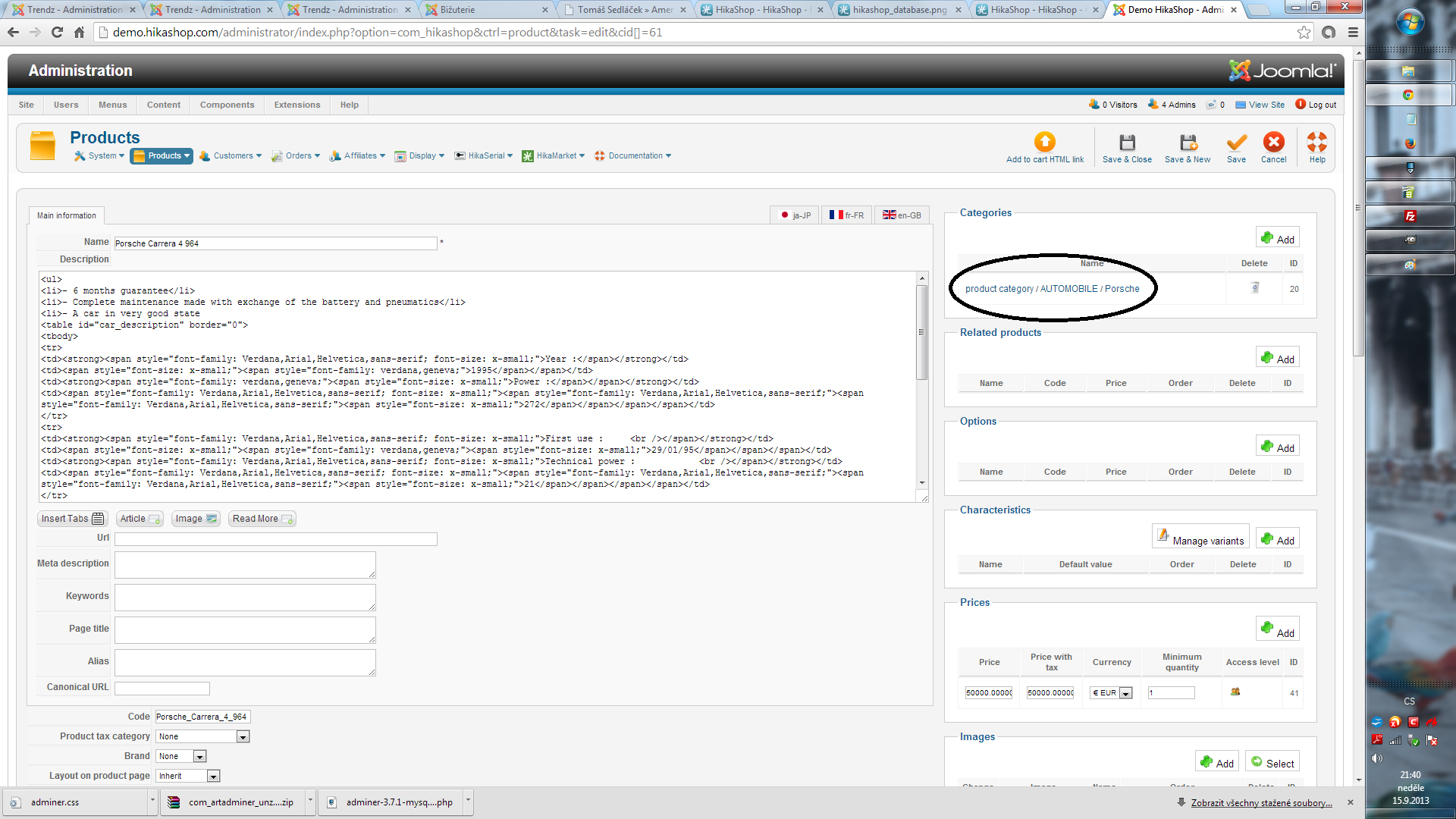This screenshot has height=819, width=1456.
Task: Click access level icon in Prices row
Action: coord(1235,692)
